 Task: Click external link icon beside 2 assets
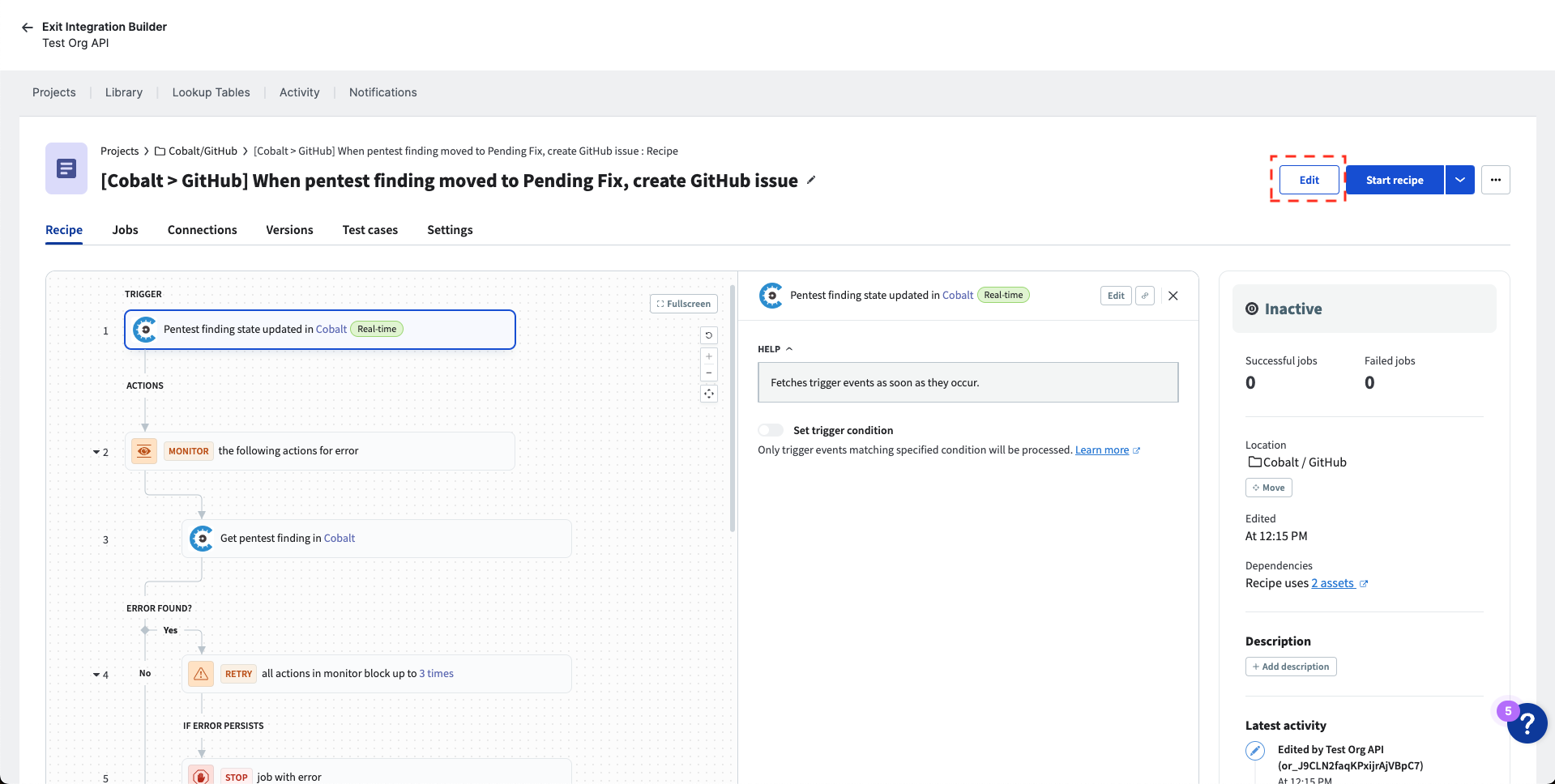(x=1364, y=584)
